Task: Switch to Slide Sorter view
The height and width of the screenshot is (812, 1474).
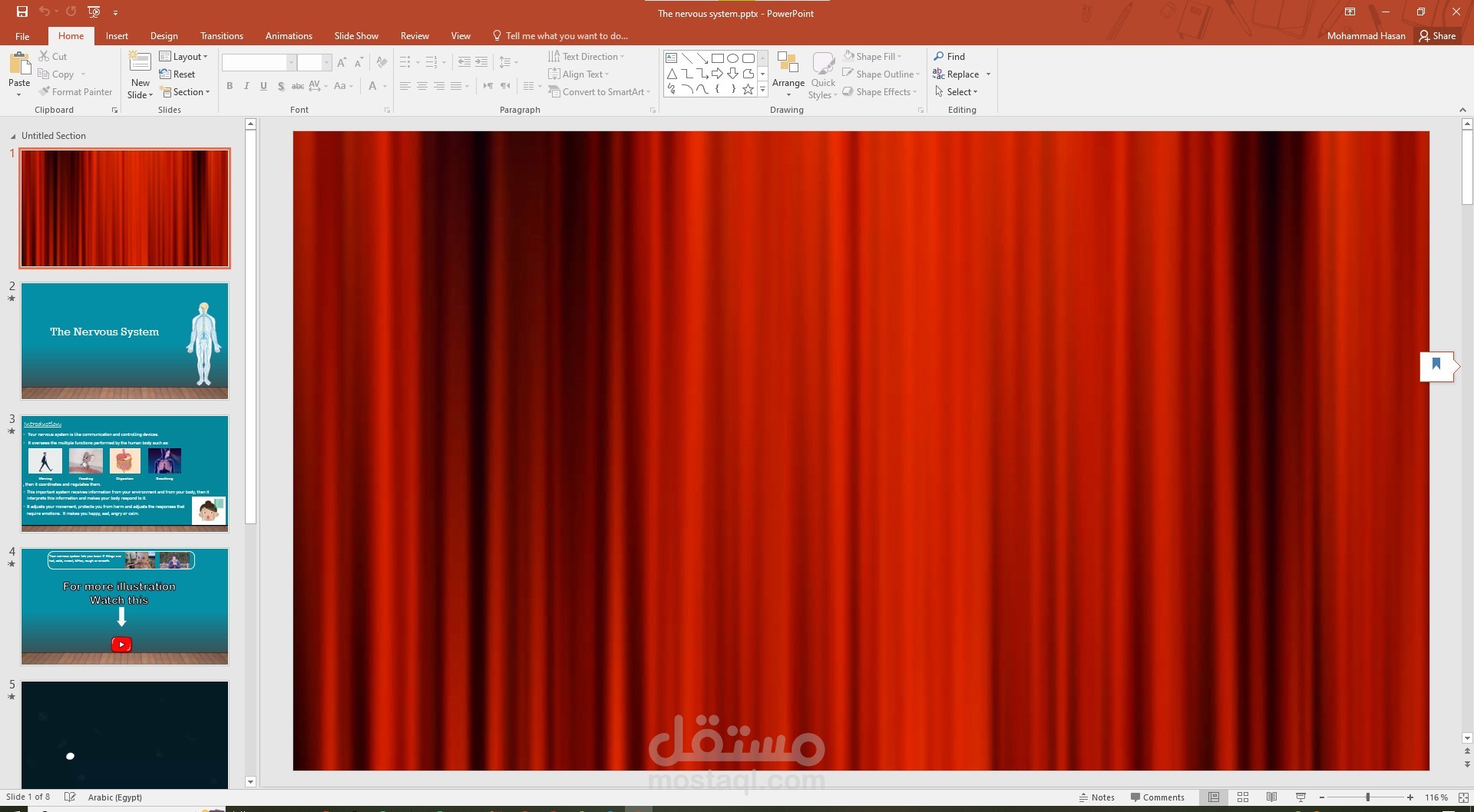Action: coord(1243,797)
